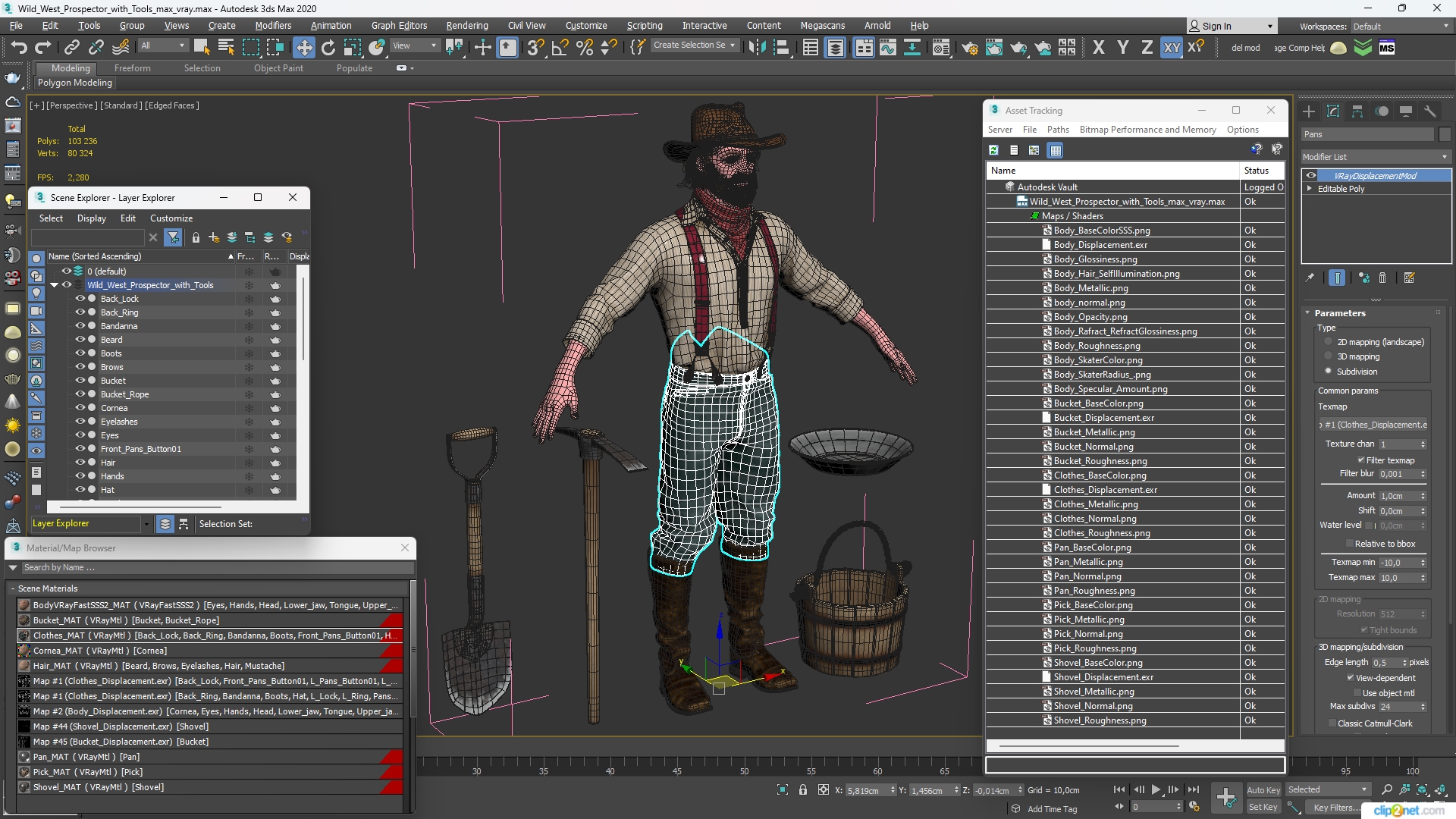Click the Select by Name icon
Screen dimensions: 1456x819
pyautogui.click(x=226, y=47)
